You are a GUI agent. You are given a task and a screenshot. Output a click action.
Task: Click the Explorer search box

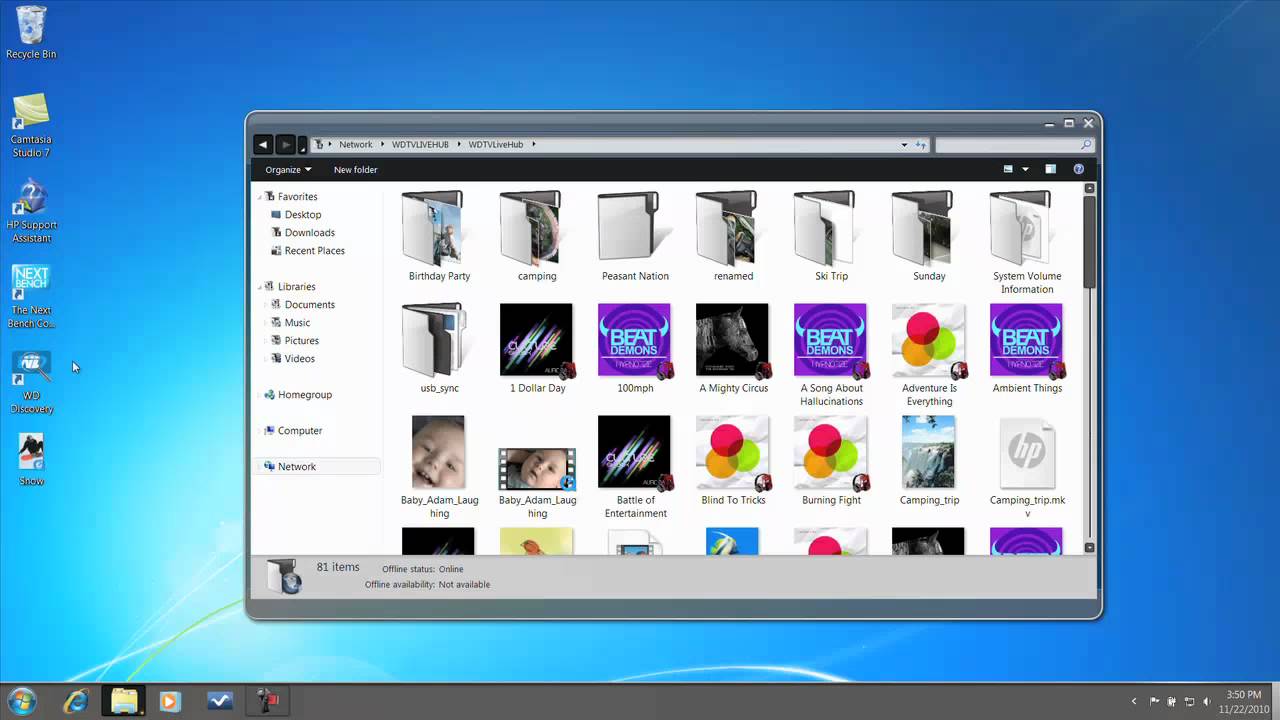[1014, 144]
